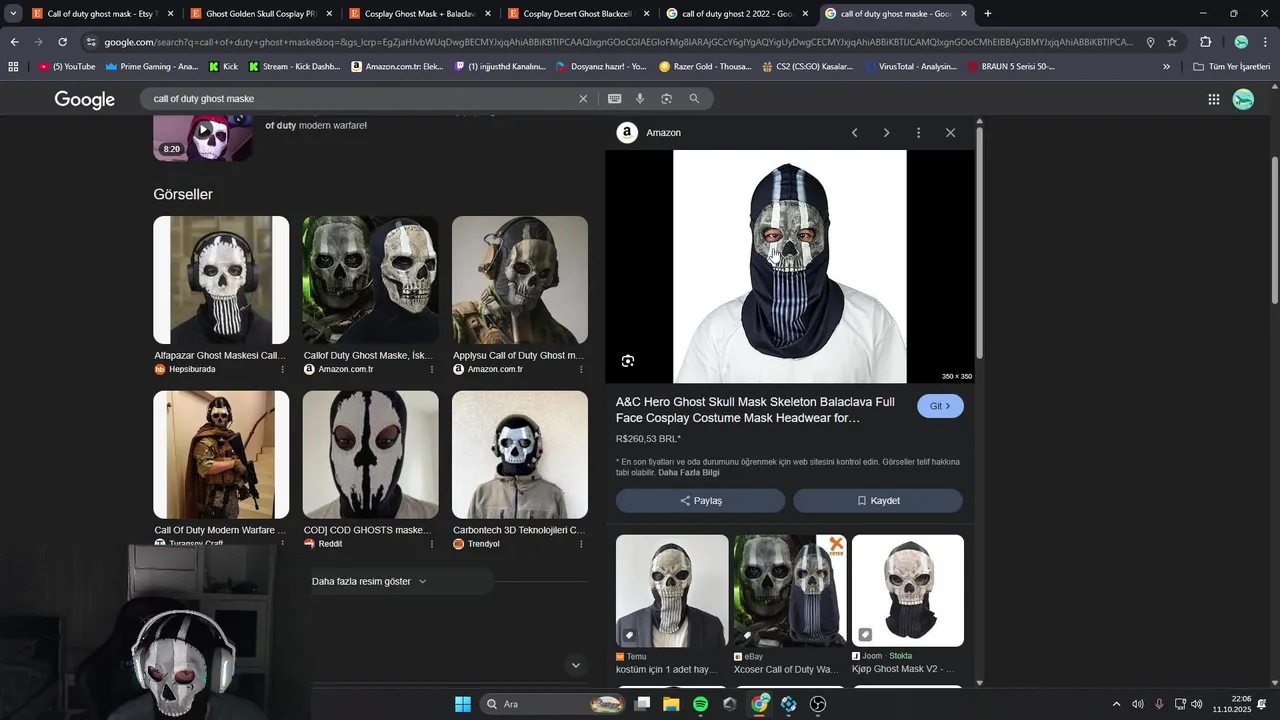Clear the Google search box text
This screenshot has height=720, width=1280.
click(x=583, y=99)
